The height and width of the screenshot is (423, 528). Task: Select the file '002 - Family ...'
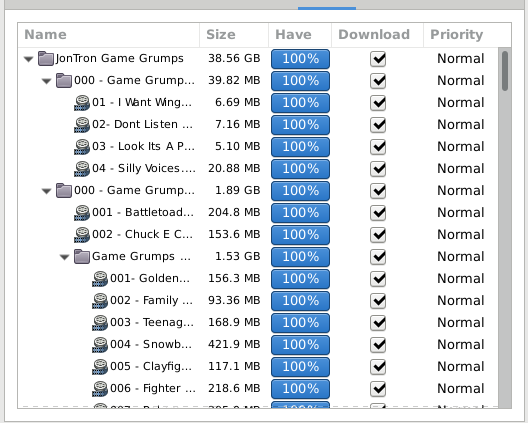pyautogui.click(x=152, y=300)
